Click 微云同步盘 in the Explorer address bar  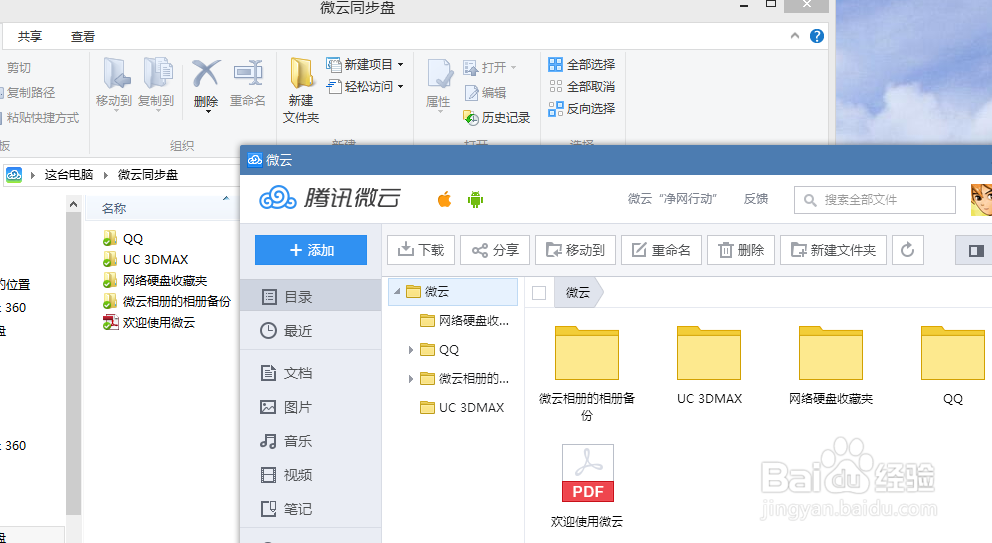[x=148, y=175]
